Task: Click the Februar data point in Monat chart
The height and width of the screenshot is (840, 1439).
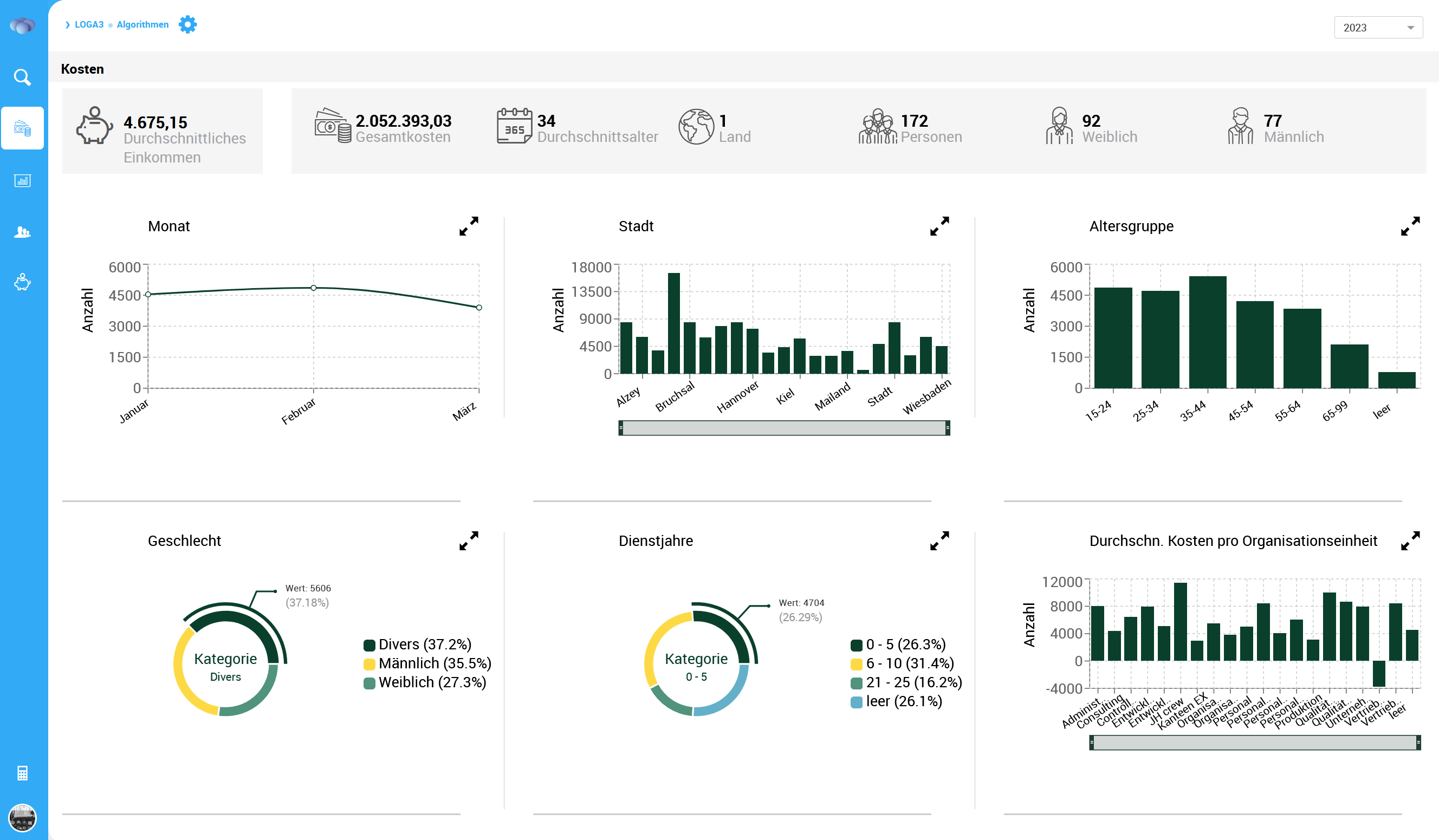Action: click(x=314, y=288)
